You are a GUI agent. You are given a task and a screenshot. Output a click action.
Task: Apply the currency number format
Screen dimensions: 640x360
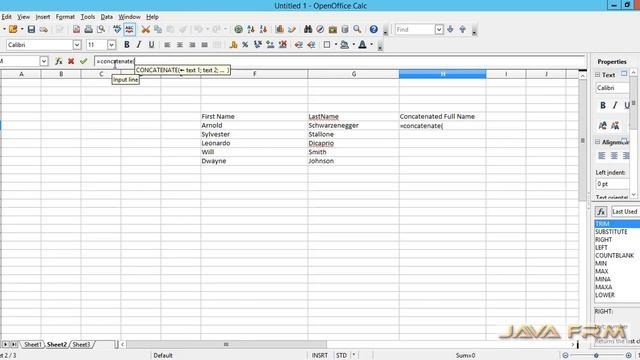point(233,45)
